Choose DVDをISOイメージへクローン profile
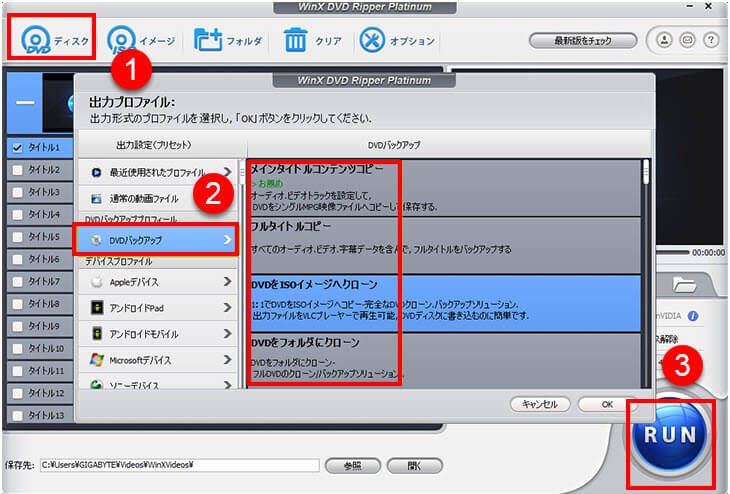 [x=444, y=303]
